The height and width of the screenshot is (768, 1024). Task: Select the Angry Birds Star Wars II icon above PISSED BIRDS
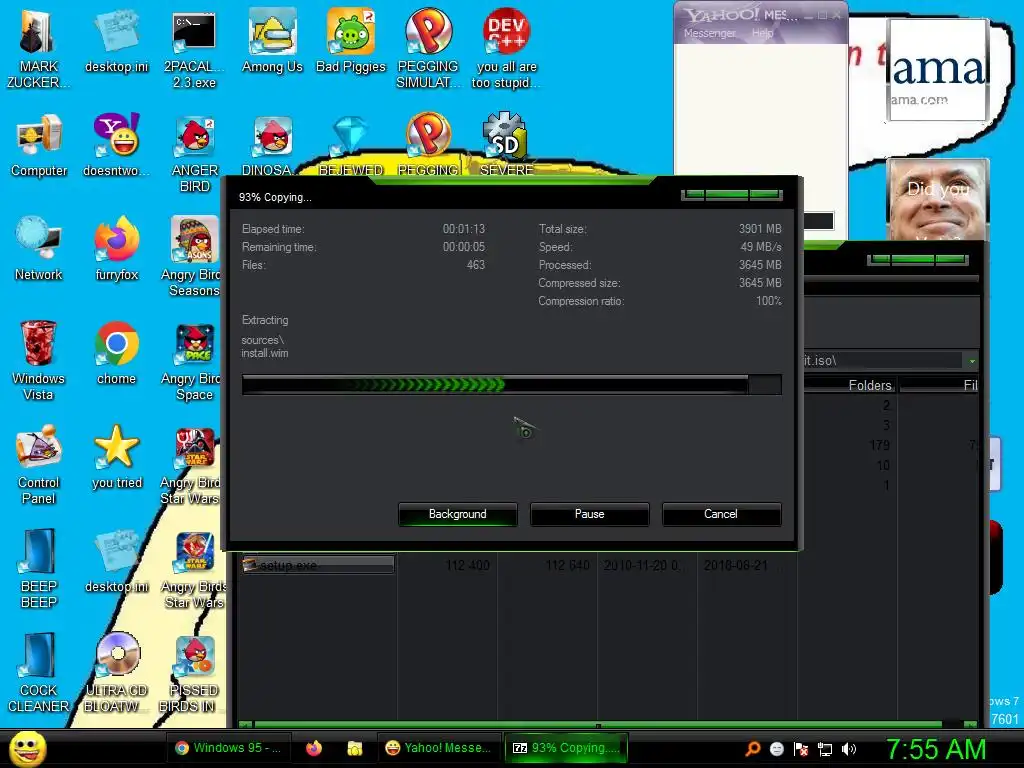(x=194, y=569)
